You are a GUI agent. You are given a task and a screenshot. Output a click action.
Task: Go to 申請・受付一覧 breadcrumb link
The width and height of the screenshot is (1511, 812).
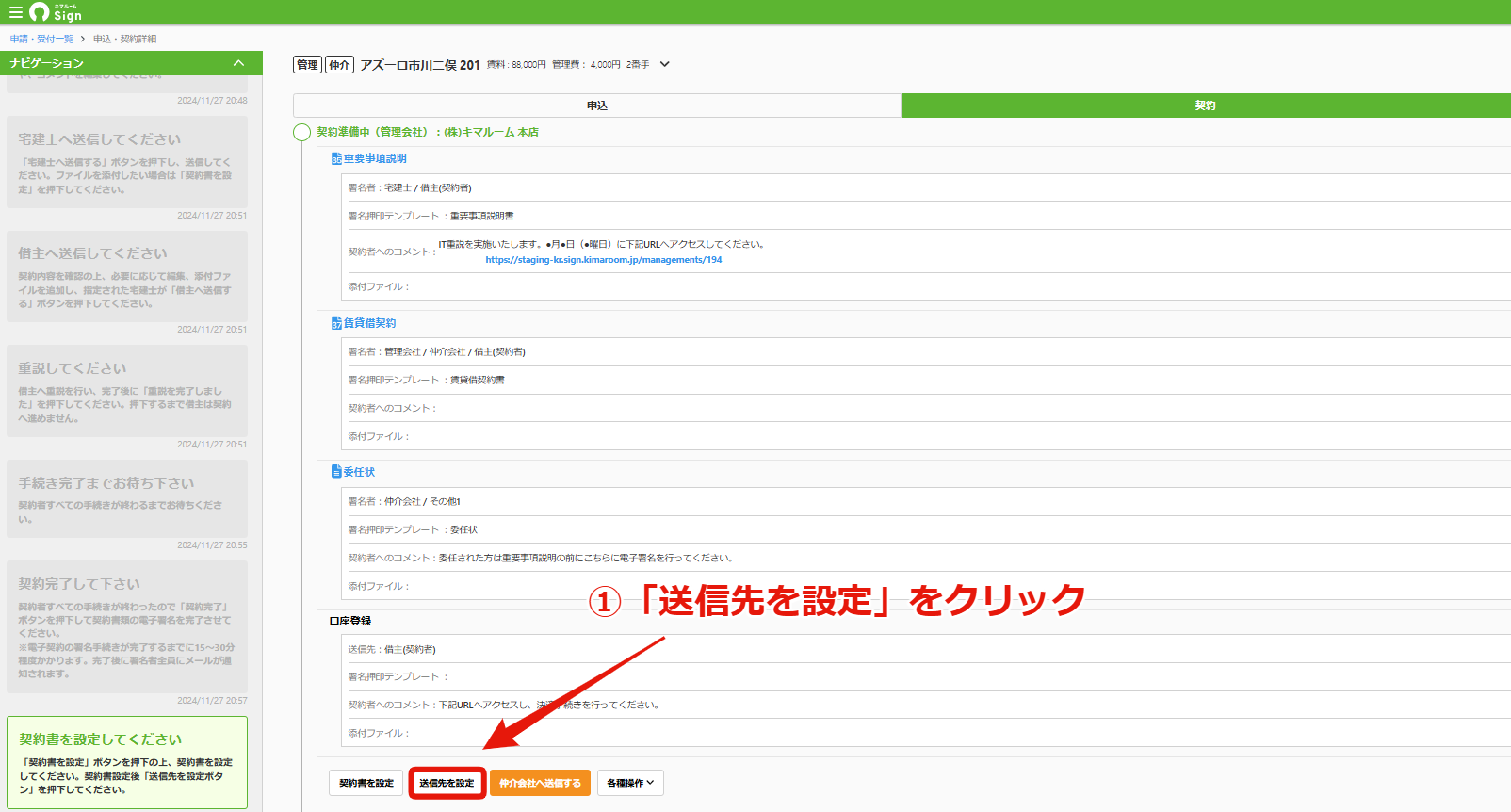(x=41, y=39)
